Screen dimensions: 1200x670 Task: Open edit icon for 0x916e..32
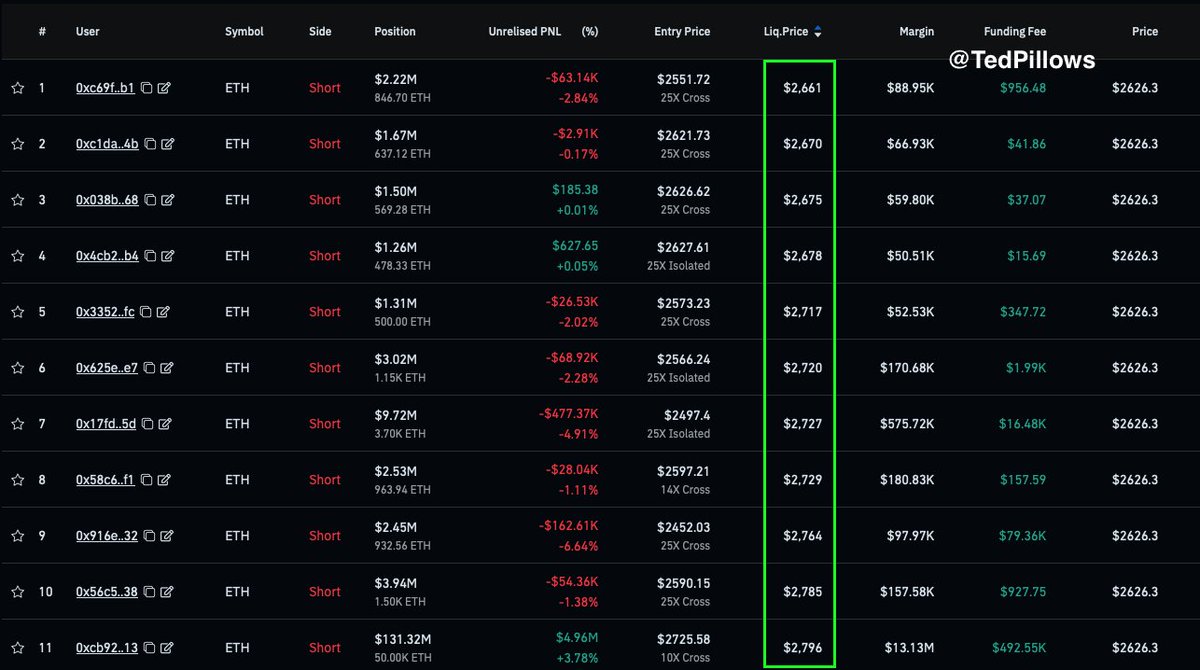pyautogui.click(x=164, y=536)
